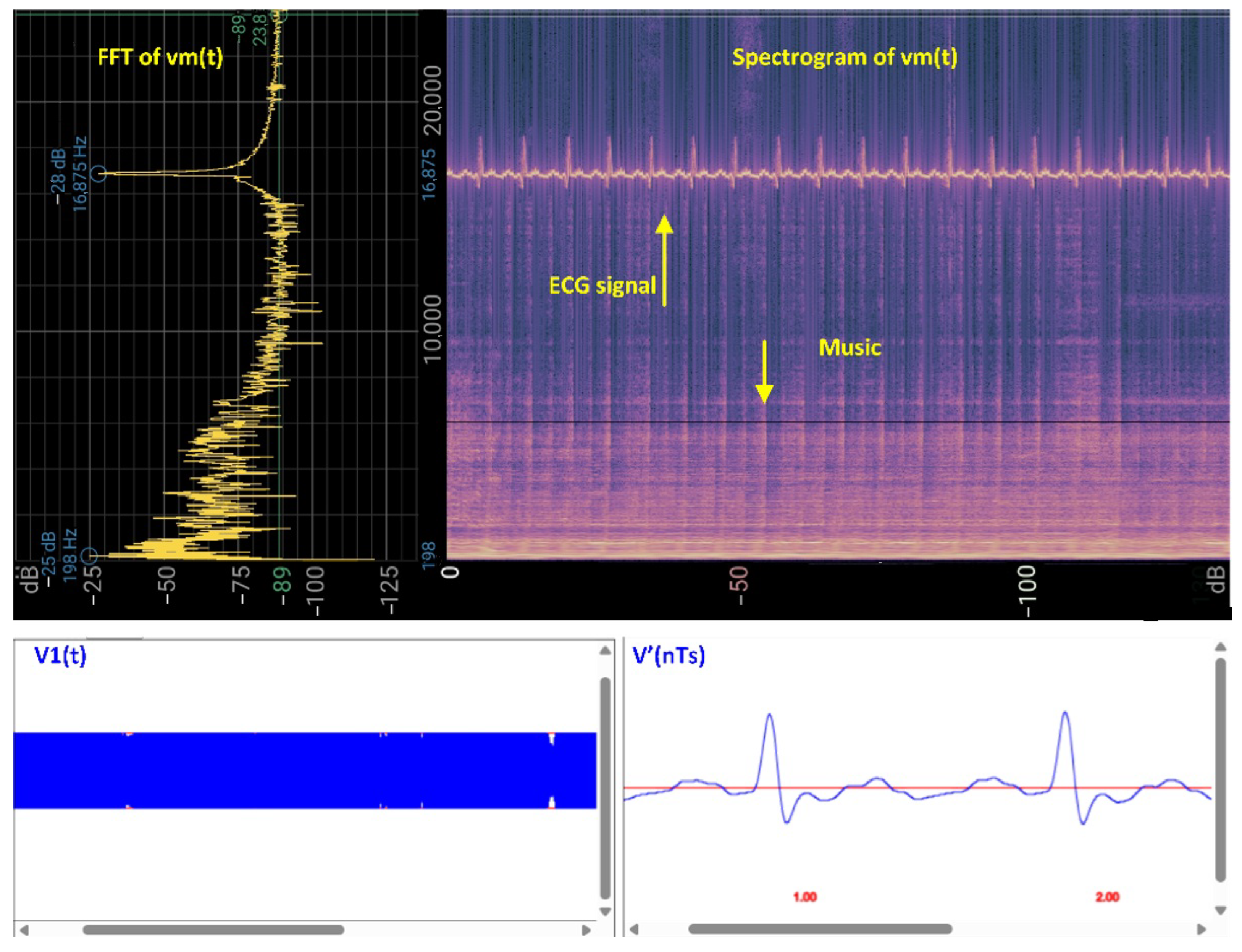Click the 'Music' annotation label
Screen dimensions: 1242x952
coord(850,347)
